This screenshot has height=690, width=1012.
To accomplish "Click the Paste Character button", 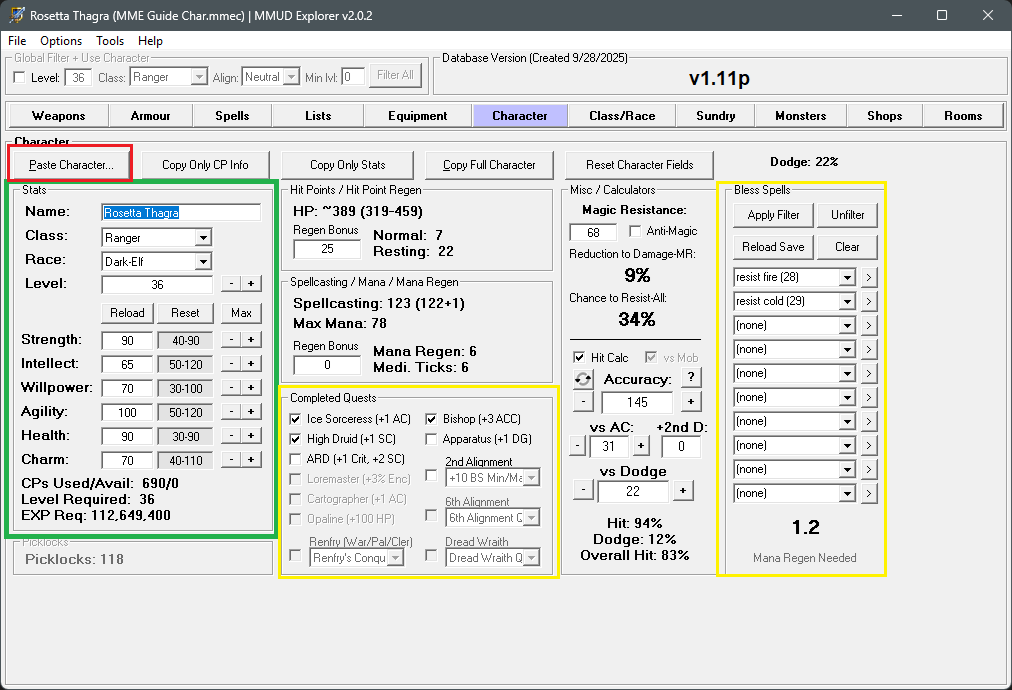I will pos(71,164).
